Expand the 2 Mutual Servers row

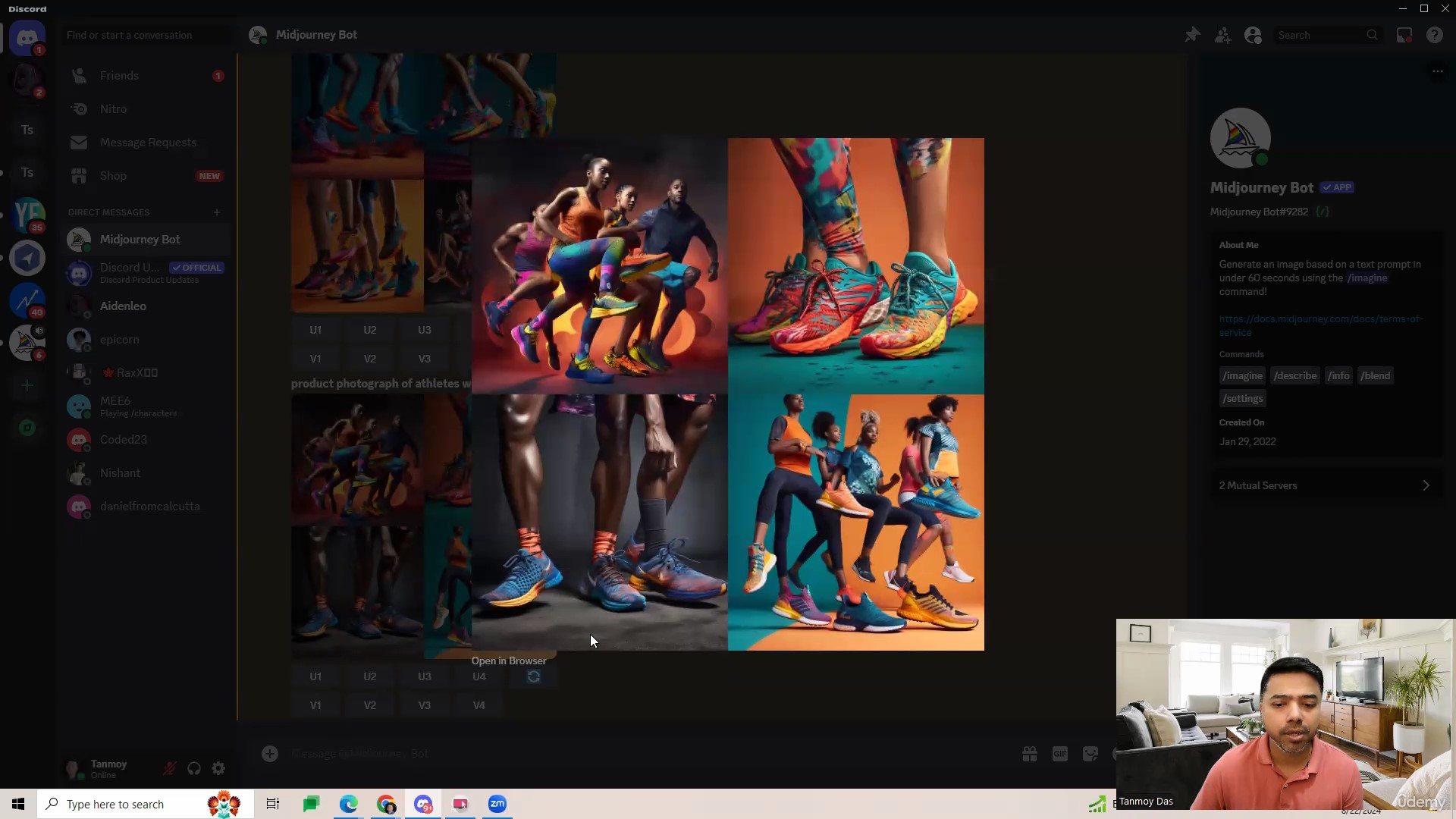click(x=1326, y=485)
